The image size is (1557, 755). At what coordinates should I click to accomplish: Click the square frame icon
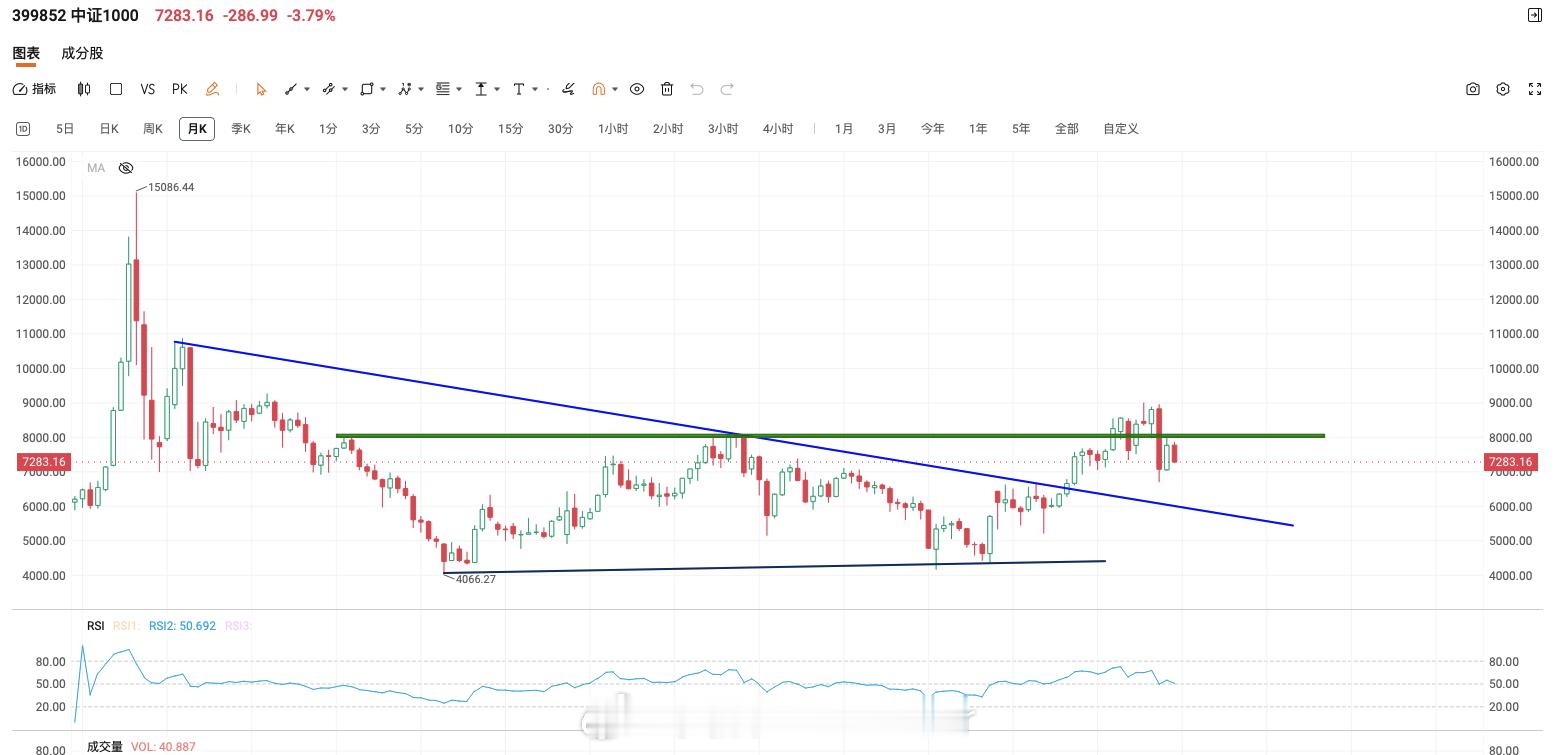point(116,89)
